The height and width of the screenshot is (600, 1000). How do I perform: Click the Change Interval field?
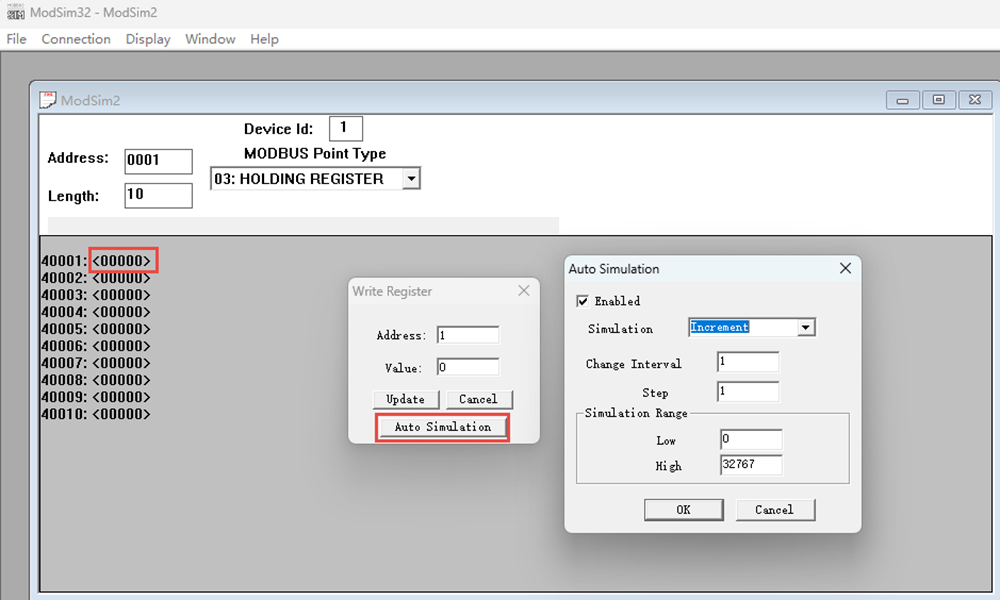coord(748,362)
